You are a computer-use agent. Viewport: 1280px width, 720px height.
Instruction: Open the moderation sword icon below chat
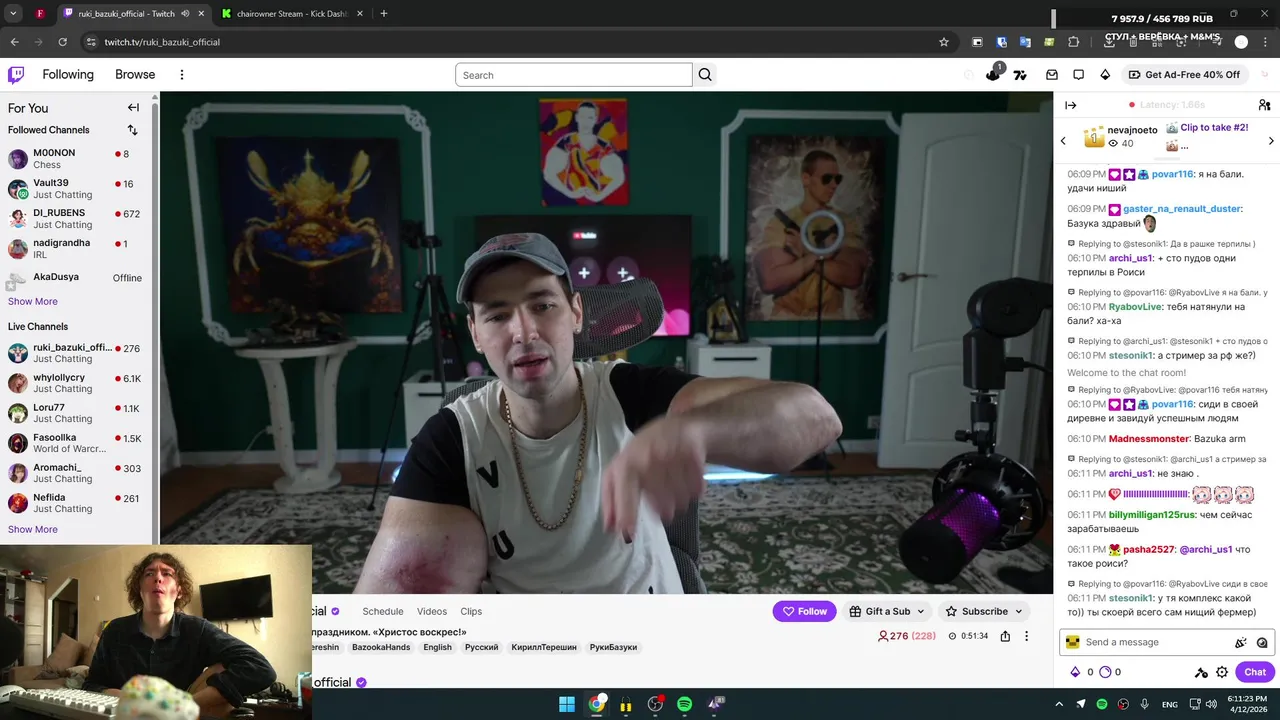pos(1201,672)
